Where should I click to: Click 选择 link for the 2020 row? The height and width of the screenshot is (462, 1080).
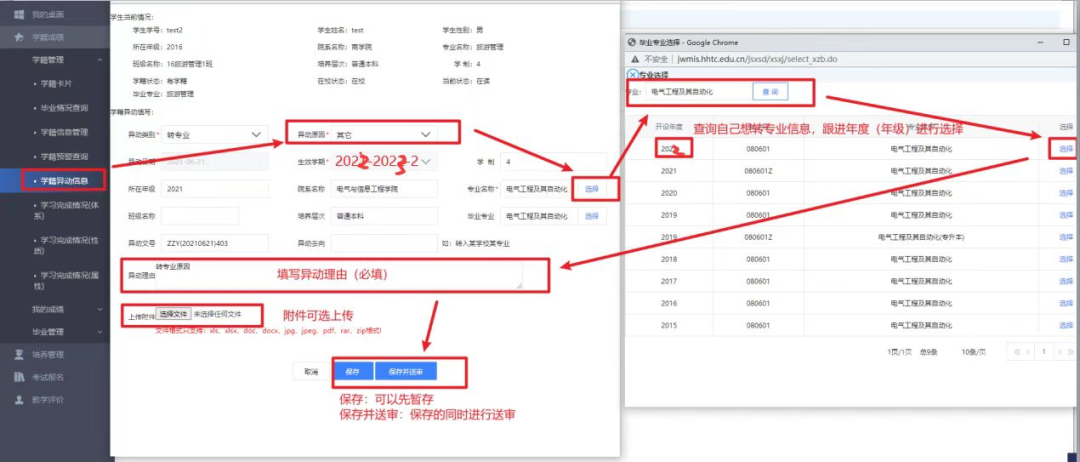point(1066,193)
